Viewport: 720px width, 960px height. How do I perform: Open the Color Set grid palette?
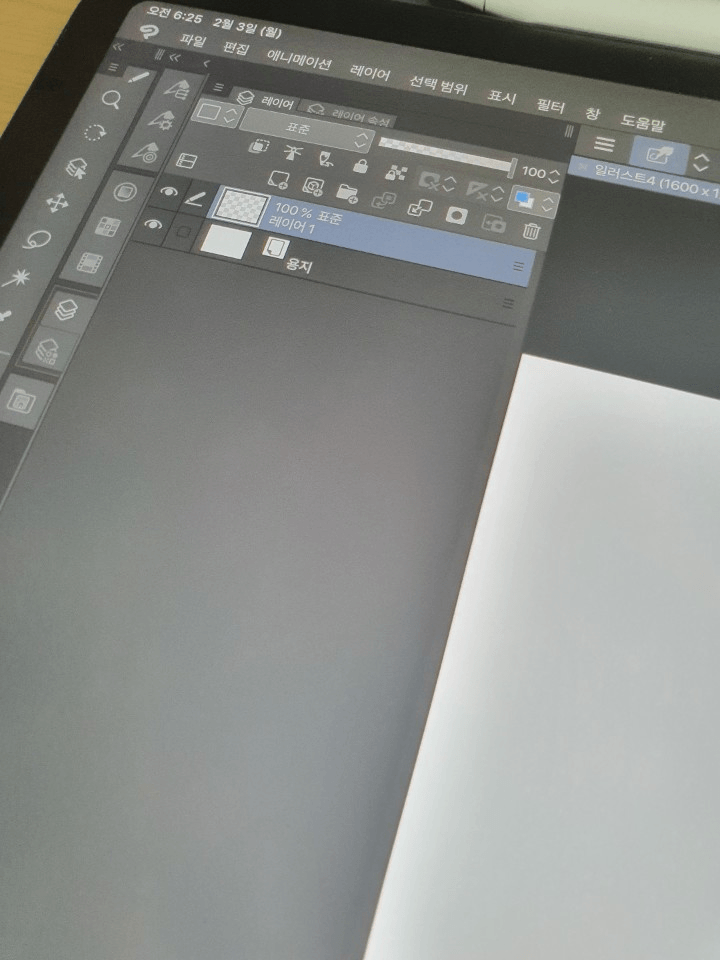(108, 227)
